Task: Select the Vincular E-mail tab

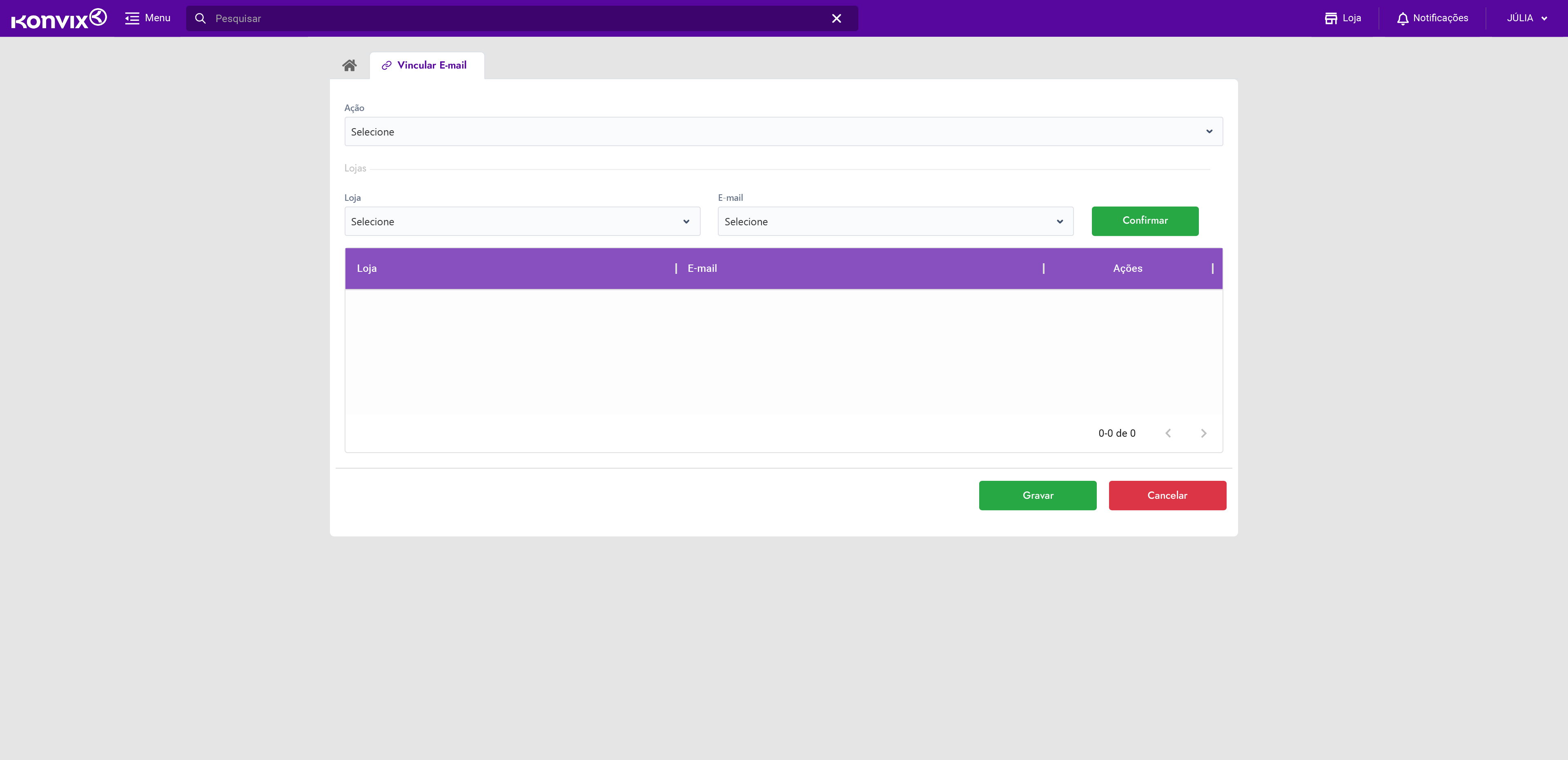Action: click(x=432, y=65)
